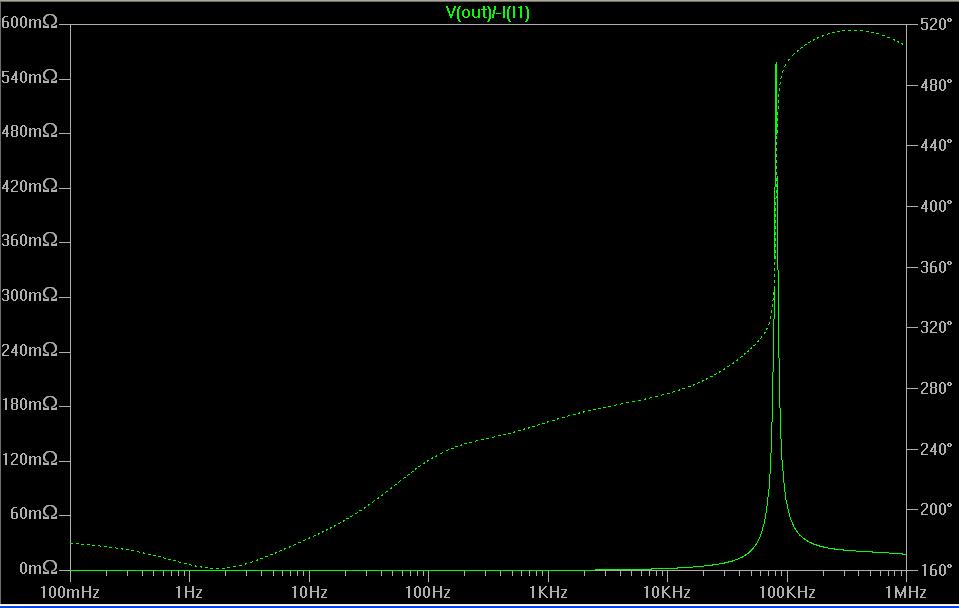Click the 280° phase axis label
Image resolution: width=959 pixels, height=608 pixels.
click(936, 388)
